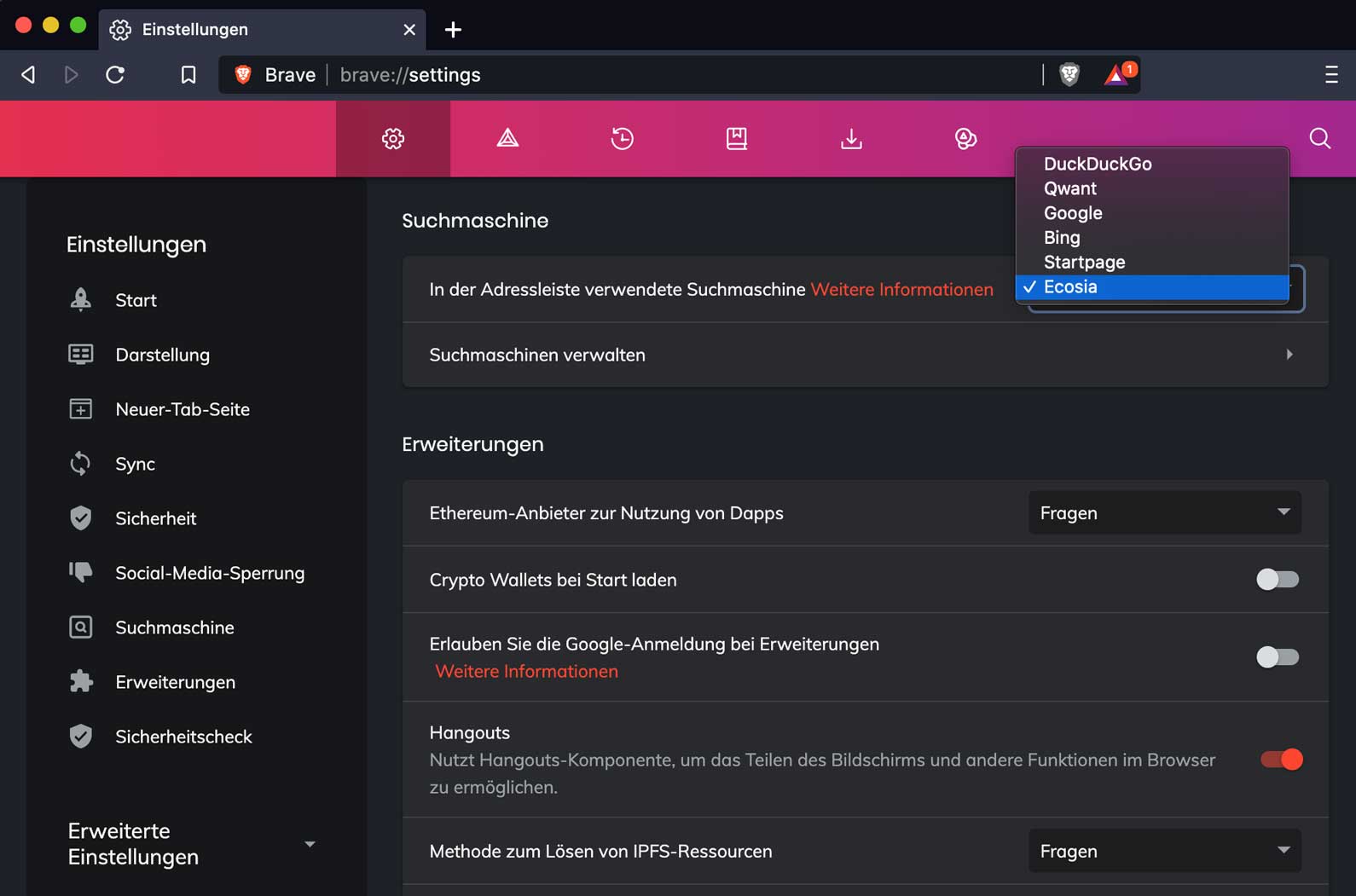The height and width of the screenshot is (896, 1356).
Task: Click the Brave Shields lion icon in address bar
Action: click(x=1069, y=75)
